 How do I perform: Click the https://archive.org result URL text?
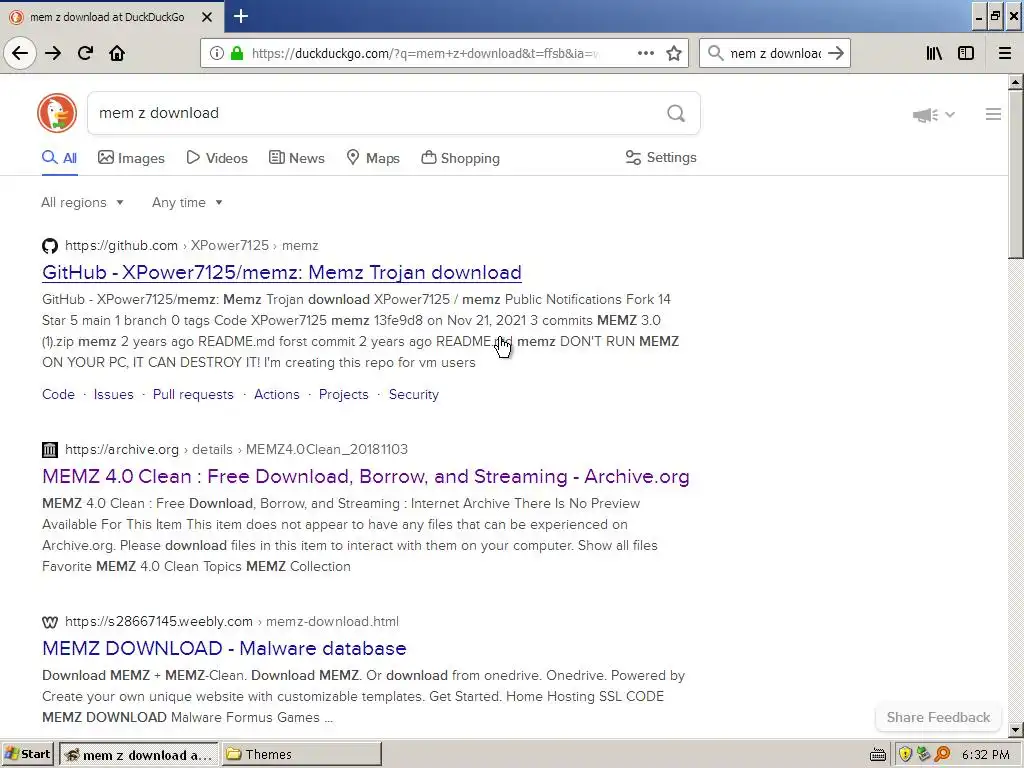click(122, 449)
